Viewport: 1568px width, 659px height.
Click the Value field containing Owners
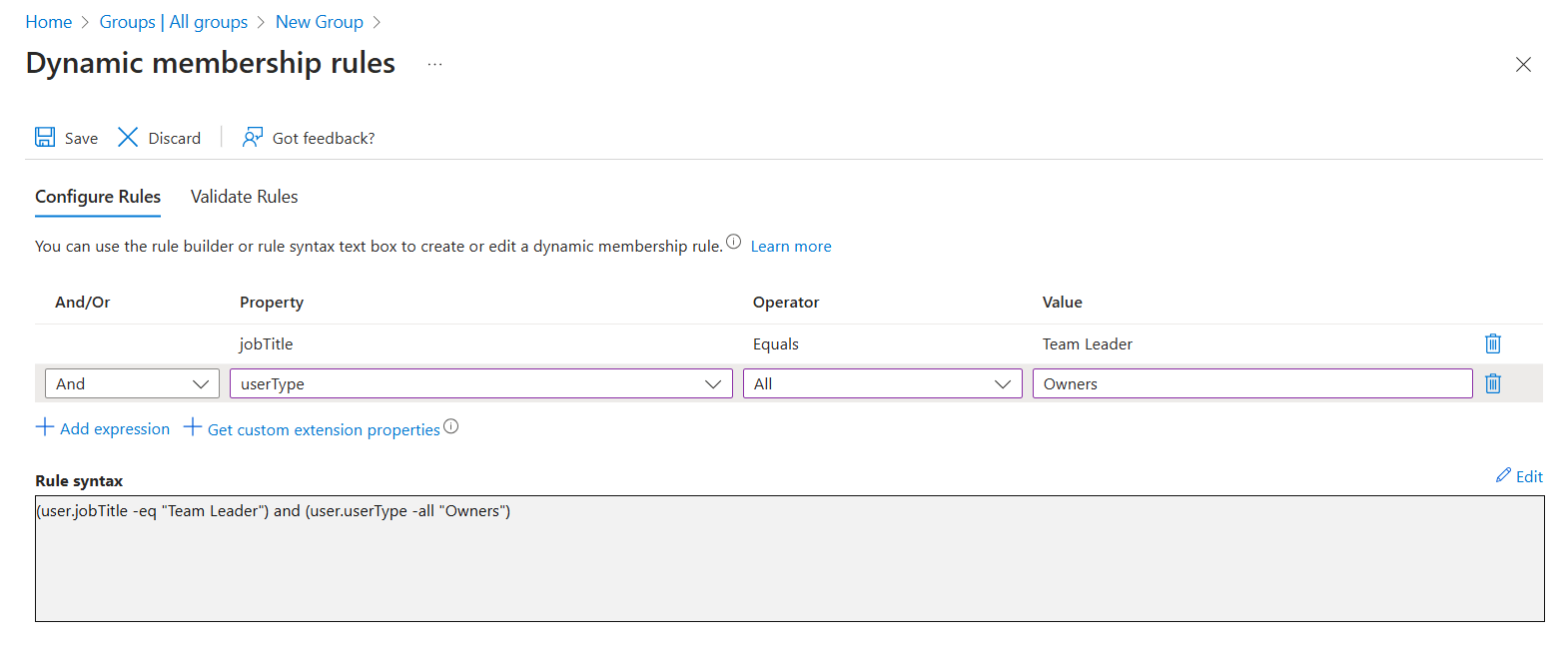point(1251,383)
